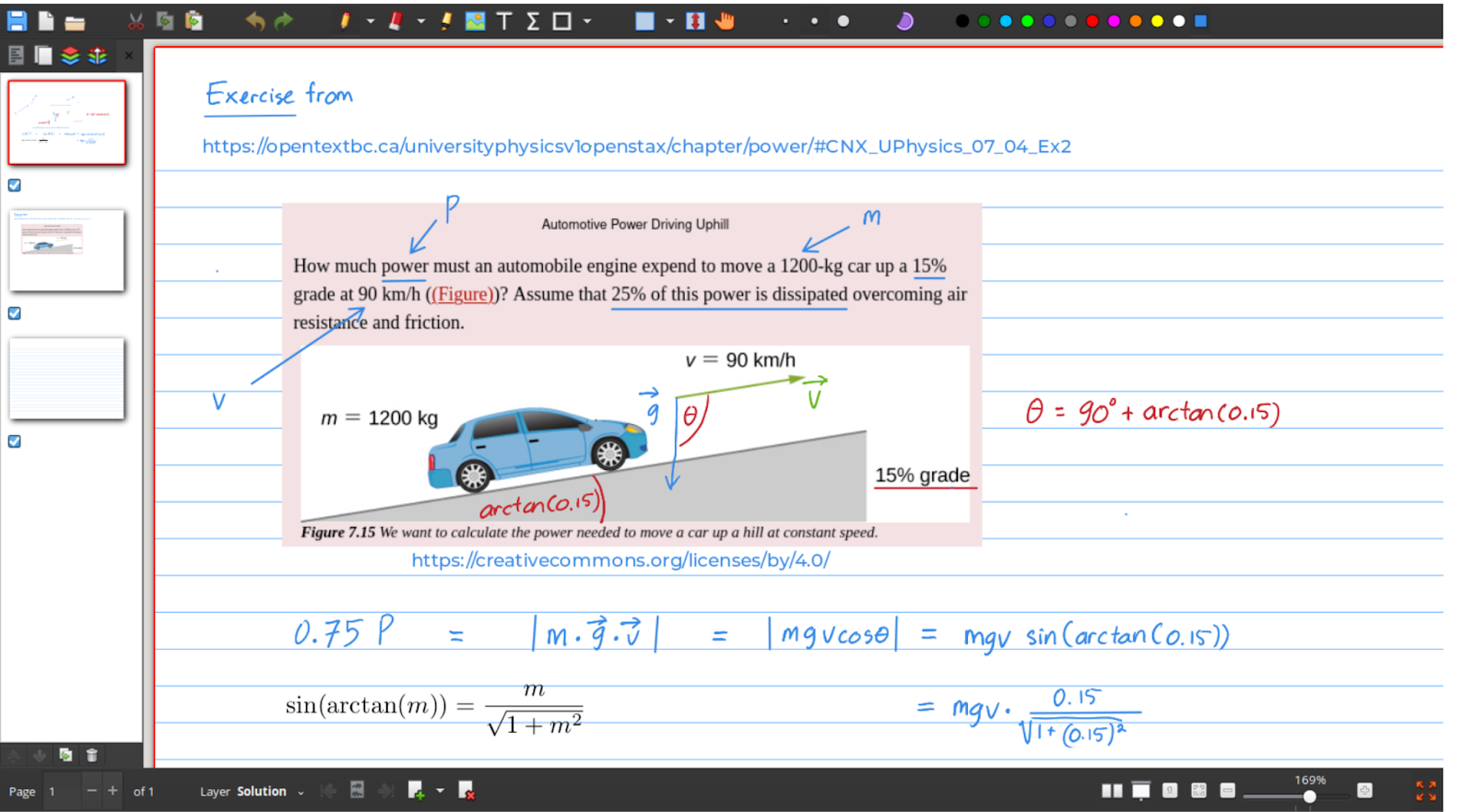Switch to the page preview sidebar tab

43,56
